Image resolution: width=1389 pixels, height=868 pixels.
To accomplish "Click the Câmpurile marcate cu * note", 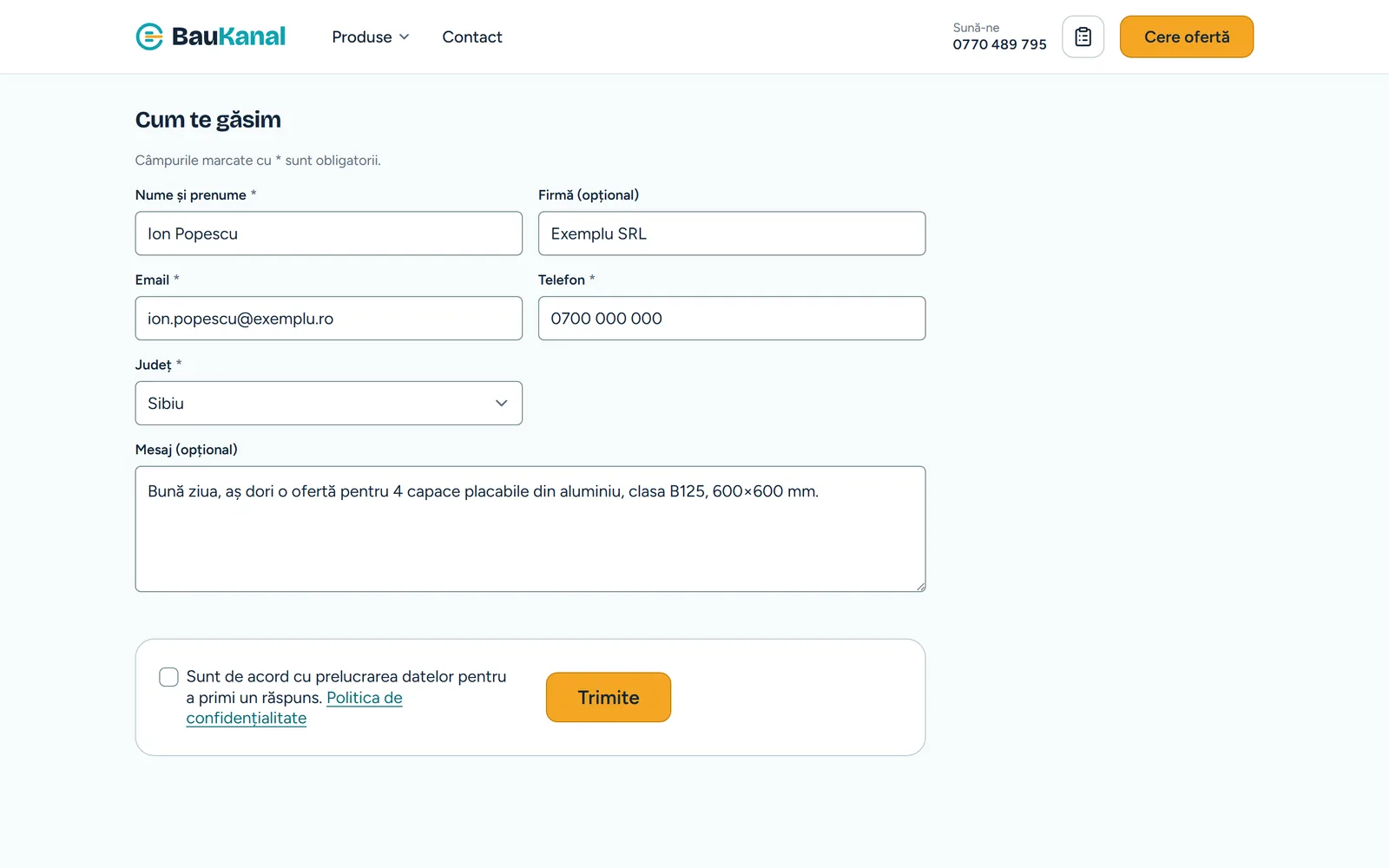I will click(258, 161).
